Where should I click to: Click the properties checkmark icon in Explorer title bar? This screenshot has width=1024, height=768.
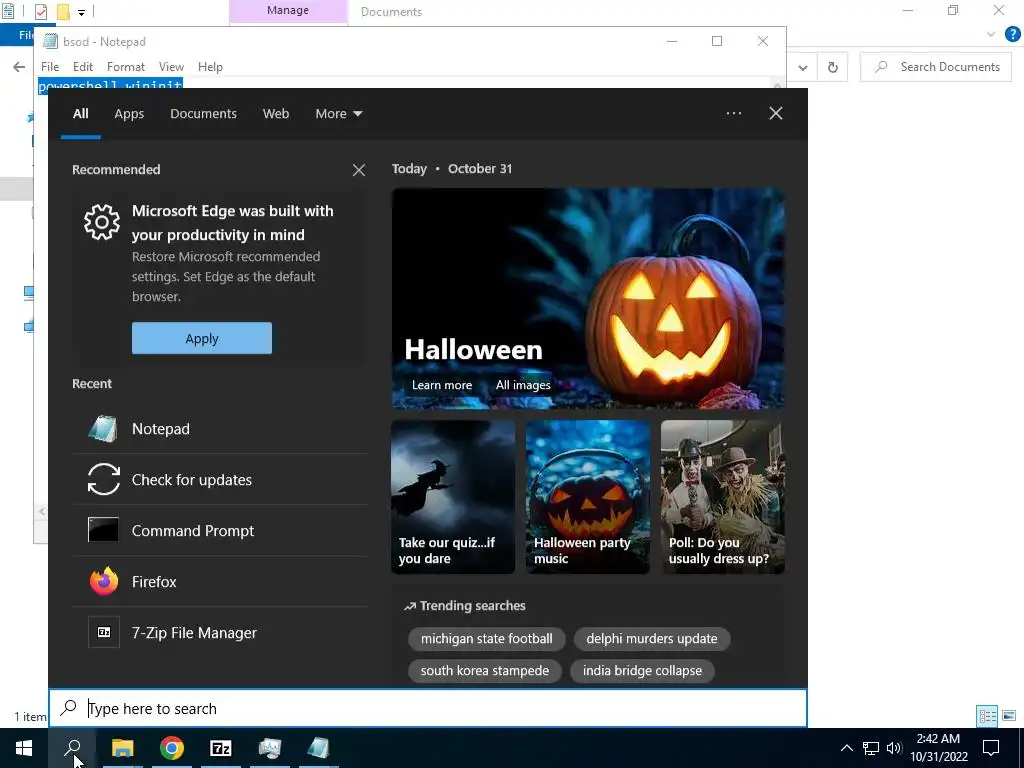point(40,12)
